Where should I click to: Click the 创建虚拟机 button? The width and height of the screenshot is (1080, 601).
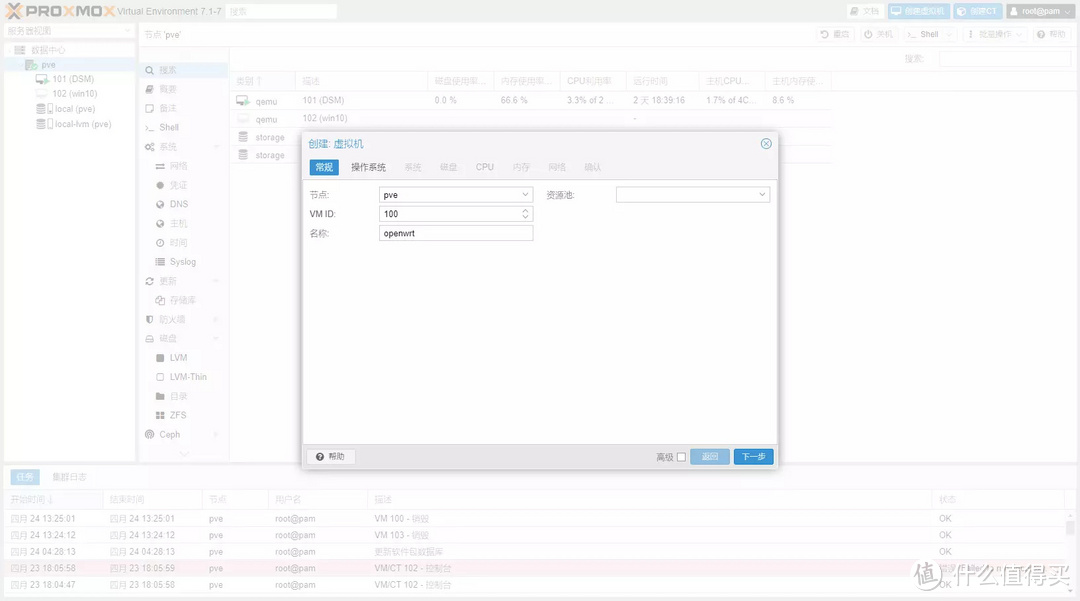919,11
